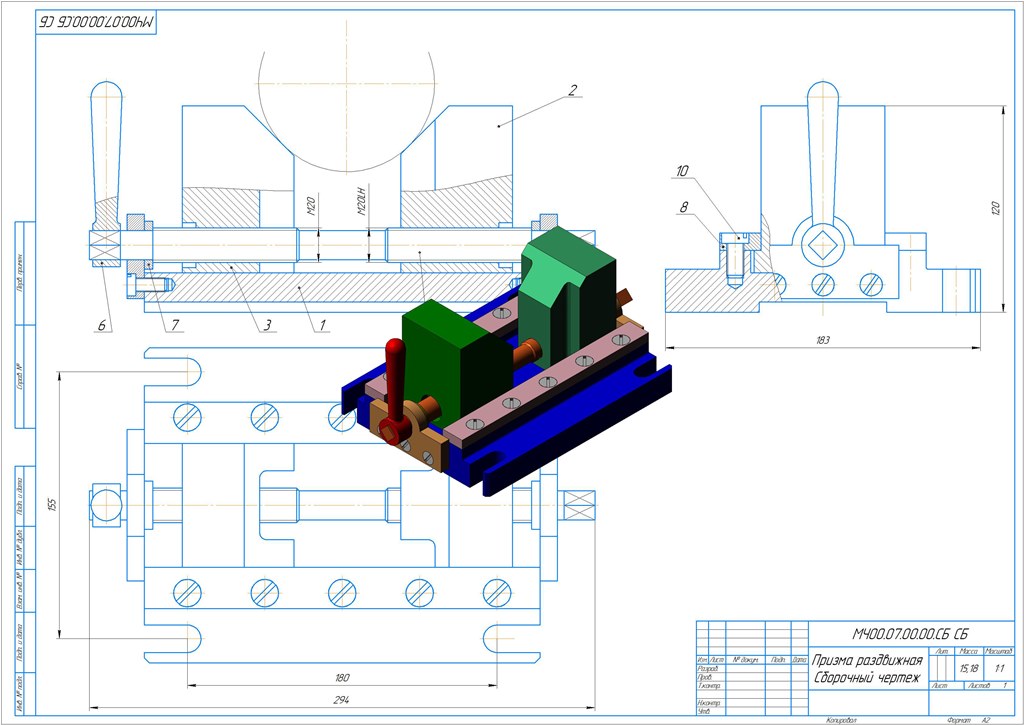
Task: Click part callout number 7
Action: click(175, 325)
